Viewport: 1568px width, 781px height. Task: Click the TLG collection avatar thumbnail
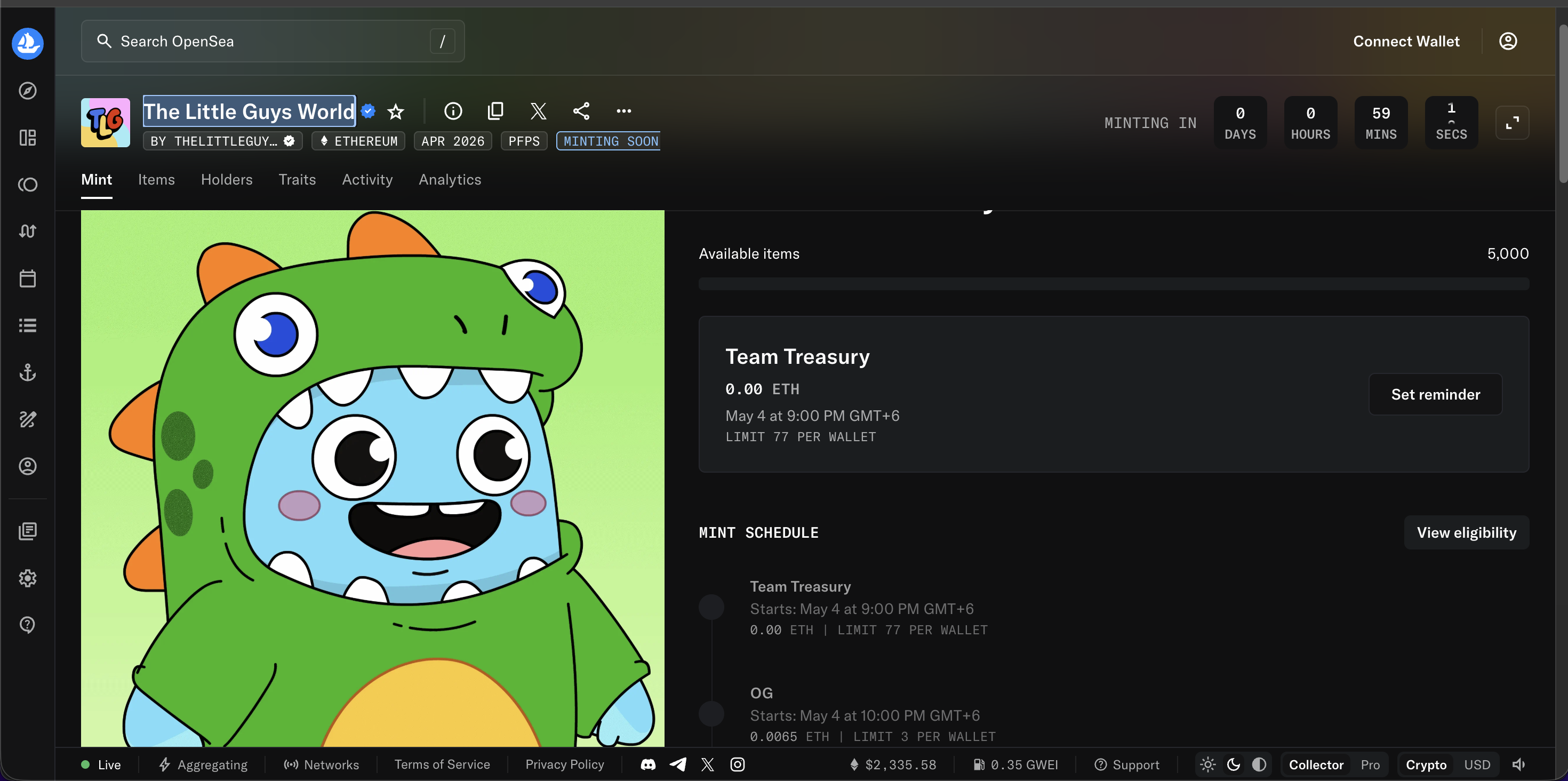(x=105, y=122)
